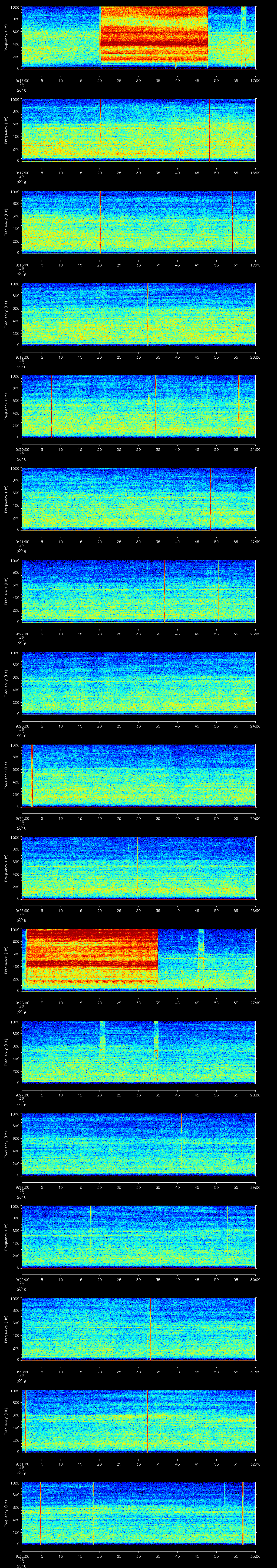This screenshot has height=1568, width=277.
Task: Click the red spike near 54 s in the 9:18:00 spectrogram
Action: tap(233, 222)
